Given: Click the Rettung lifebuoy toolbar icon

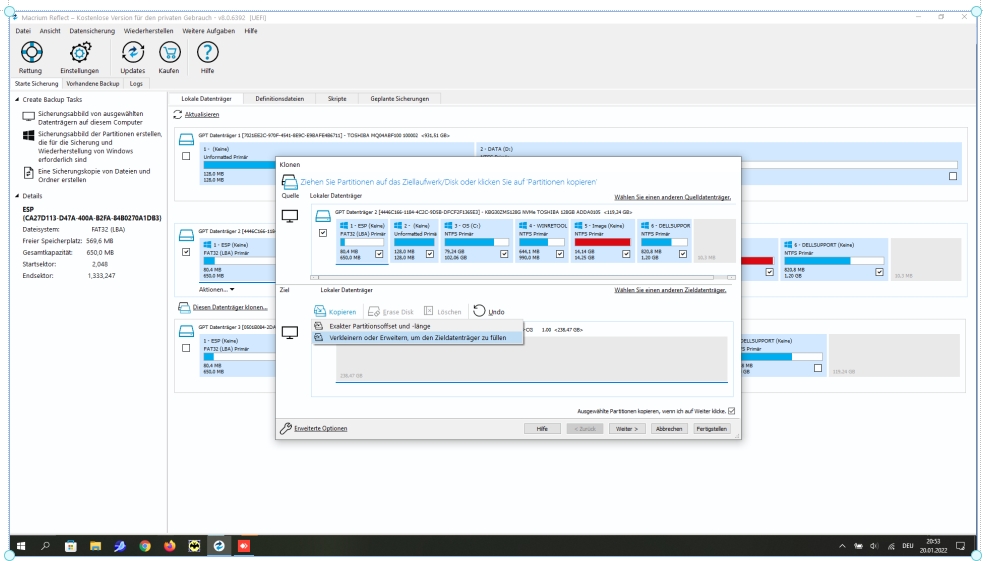Looking at the screenshot, I should [31, 52].
